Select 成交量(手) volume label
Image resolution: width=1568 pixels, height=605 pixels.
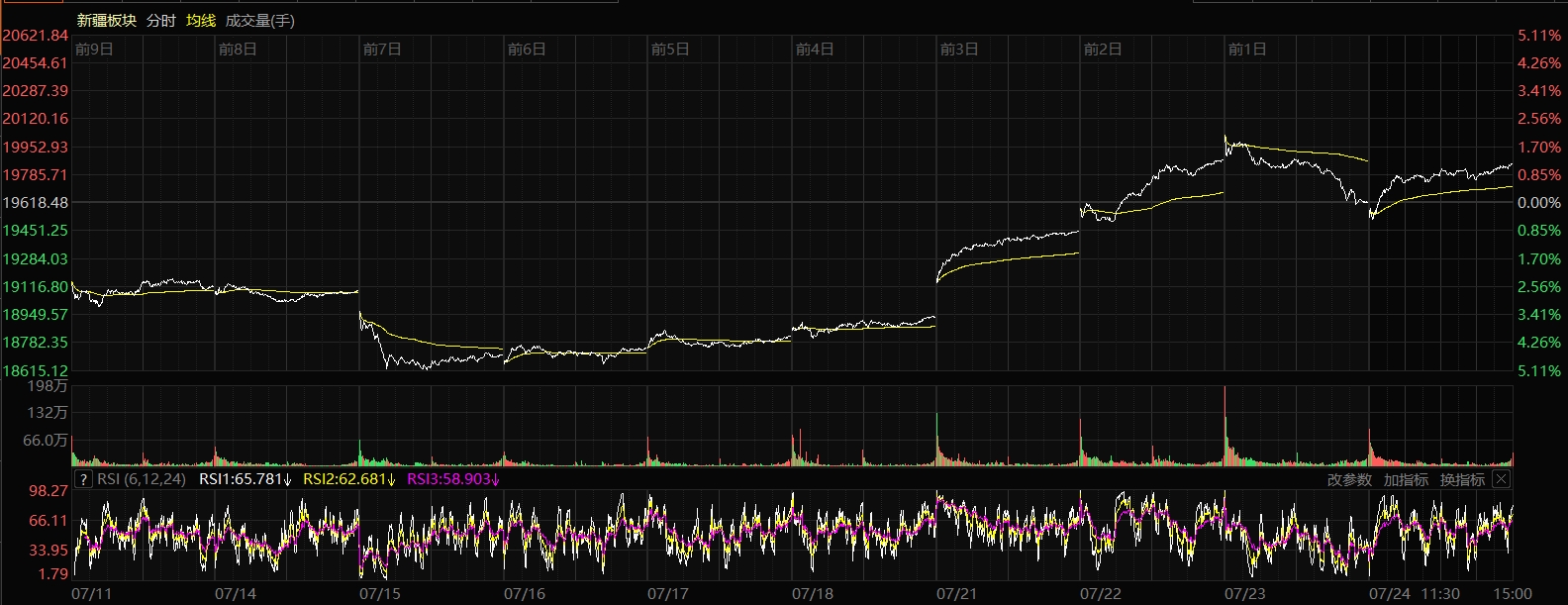[259, 21]
